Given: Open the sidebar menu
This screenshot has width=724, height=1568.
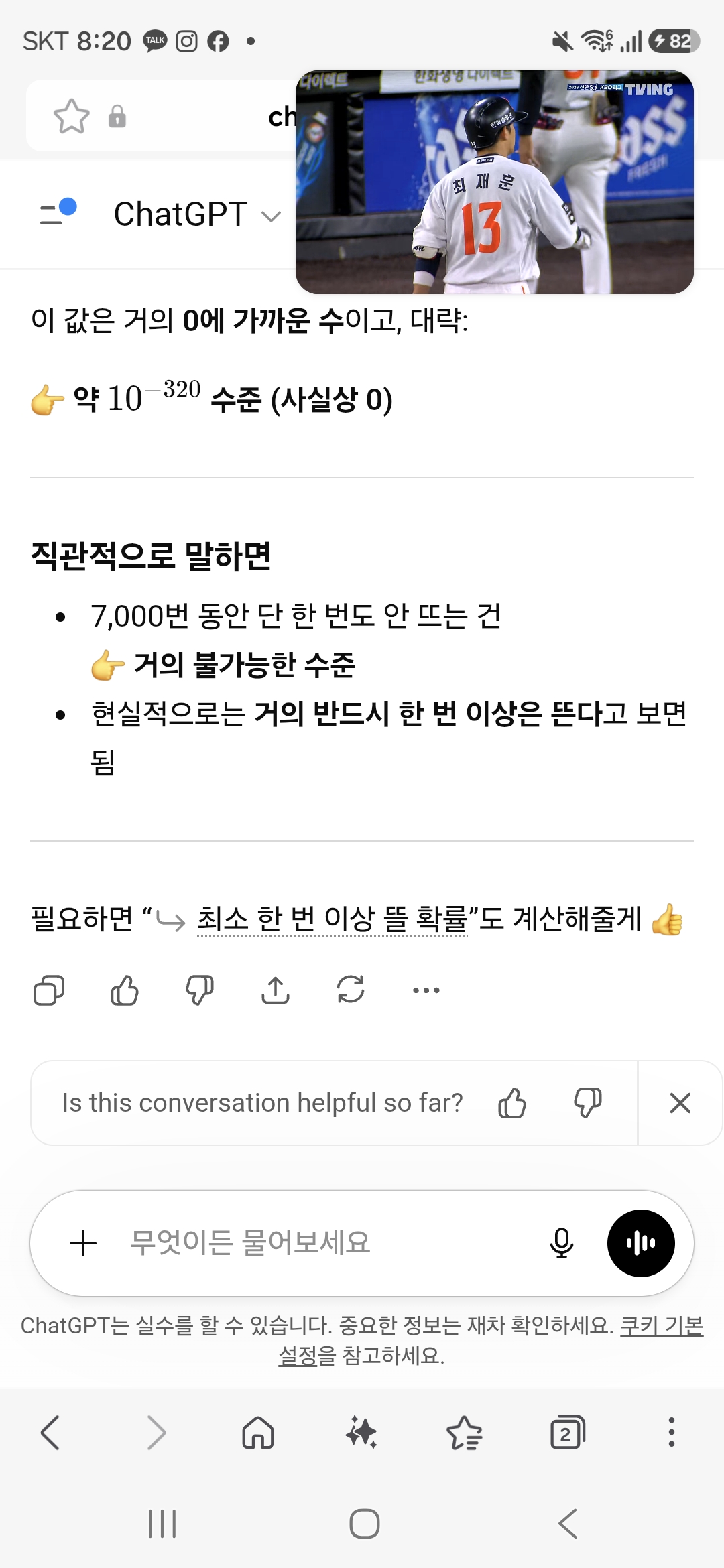Looking at the screenshot, I should click(x=58, y=212).
